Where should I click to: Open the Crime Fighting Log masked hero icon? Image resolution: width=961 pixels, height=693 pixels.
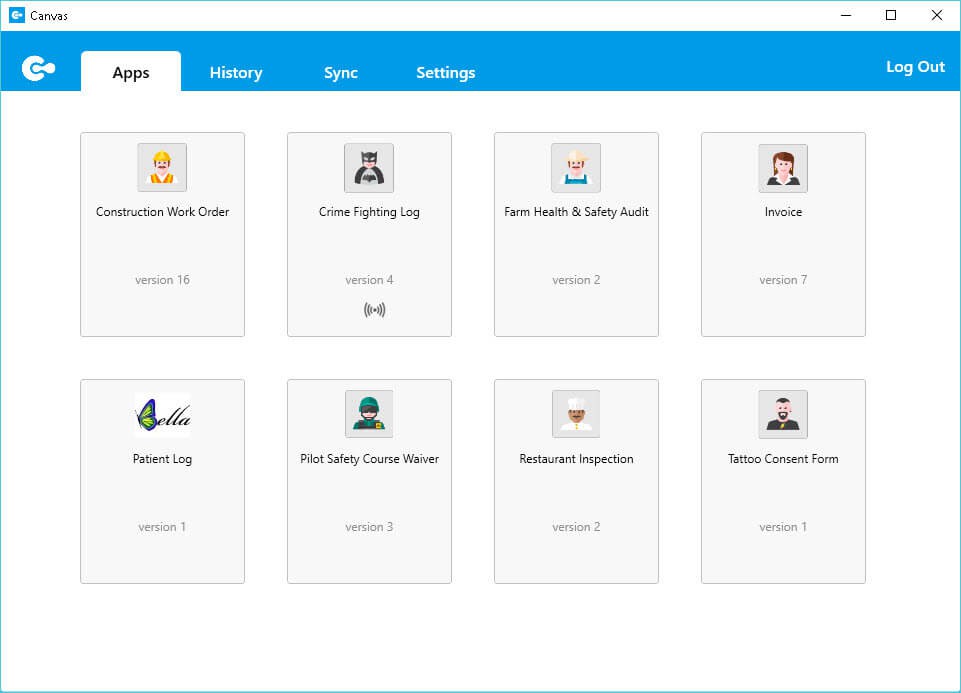pos(369,168)
